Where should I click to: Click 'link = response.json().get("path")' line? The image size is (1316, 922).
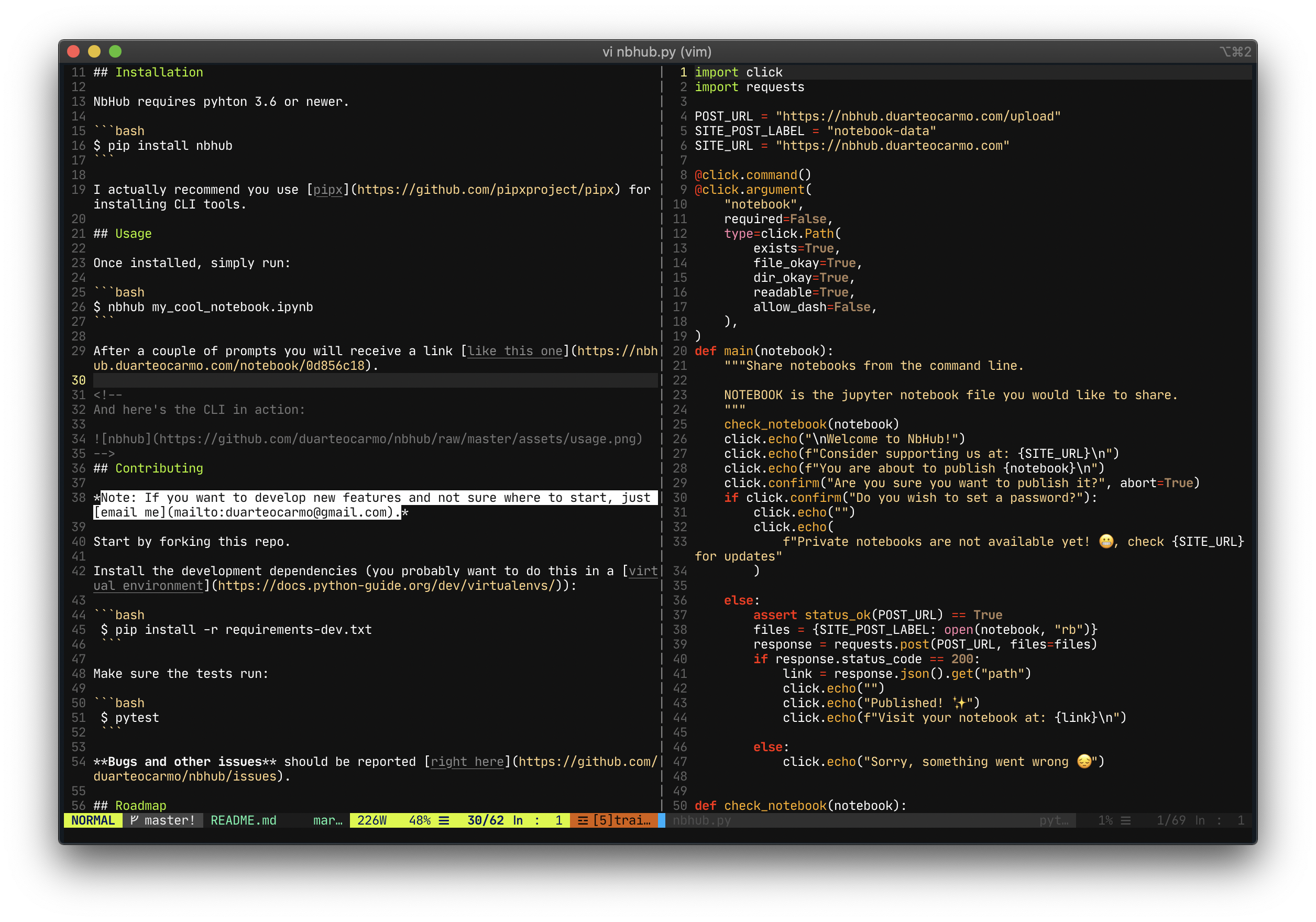pyautogui.click(x=907, y=673)
